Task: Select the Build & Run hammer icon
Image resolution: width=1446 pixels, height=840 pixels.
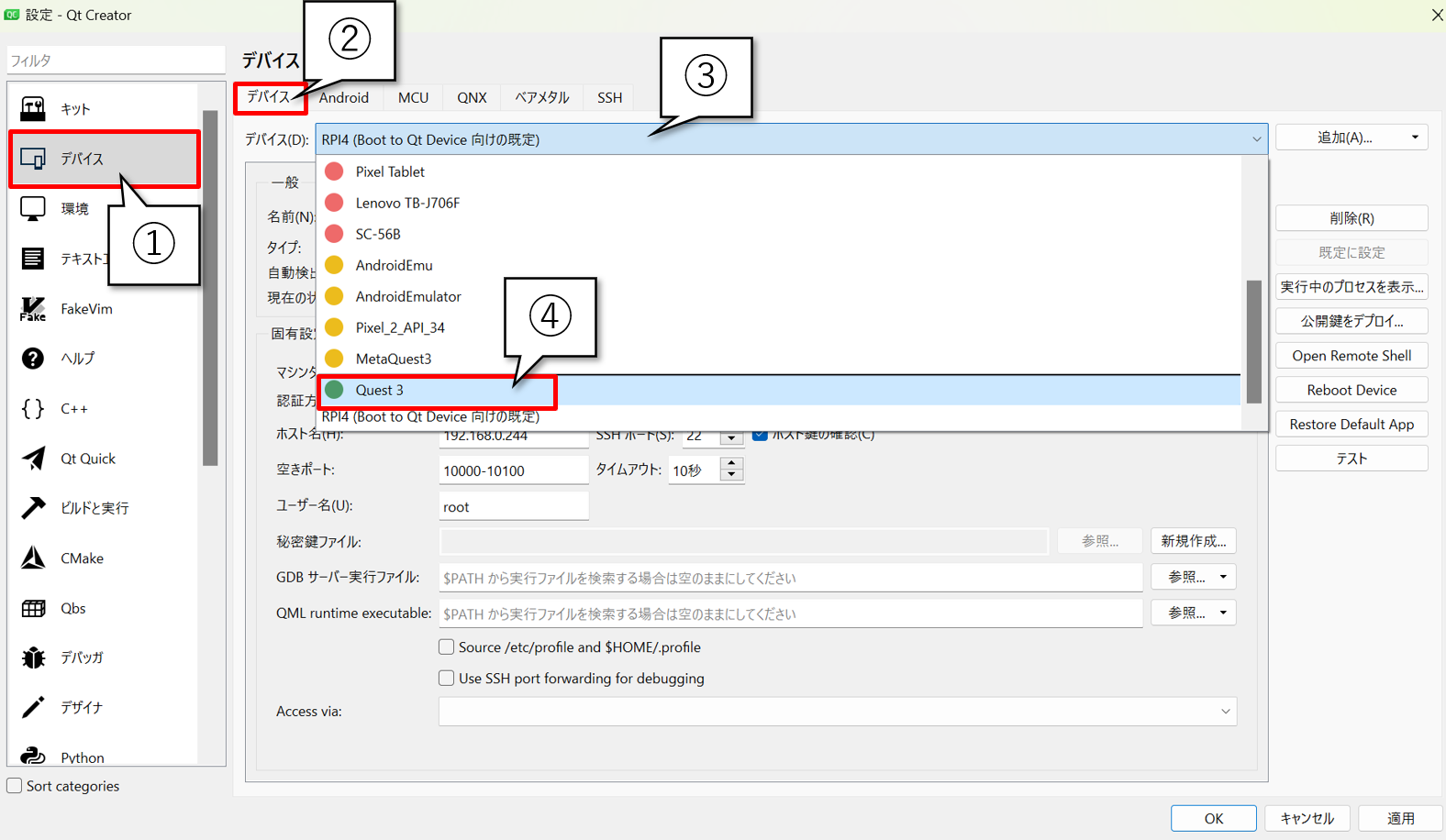Action: [33, 508]
